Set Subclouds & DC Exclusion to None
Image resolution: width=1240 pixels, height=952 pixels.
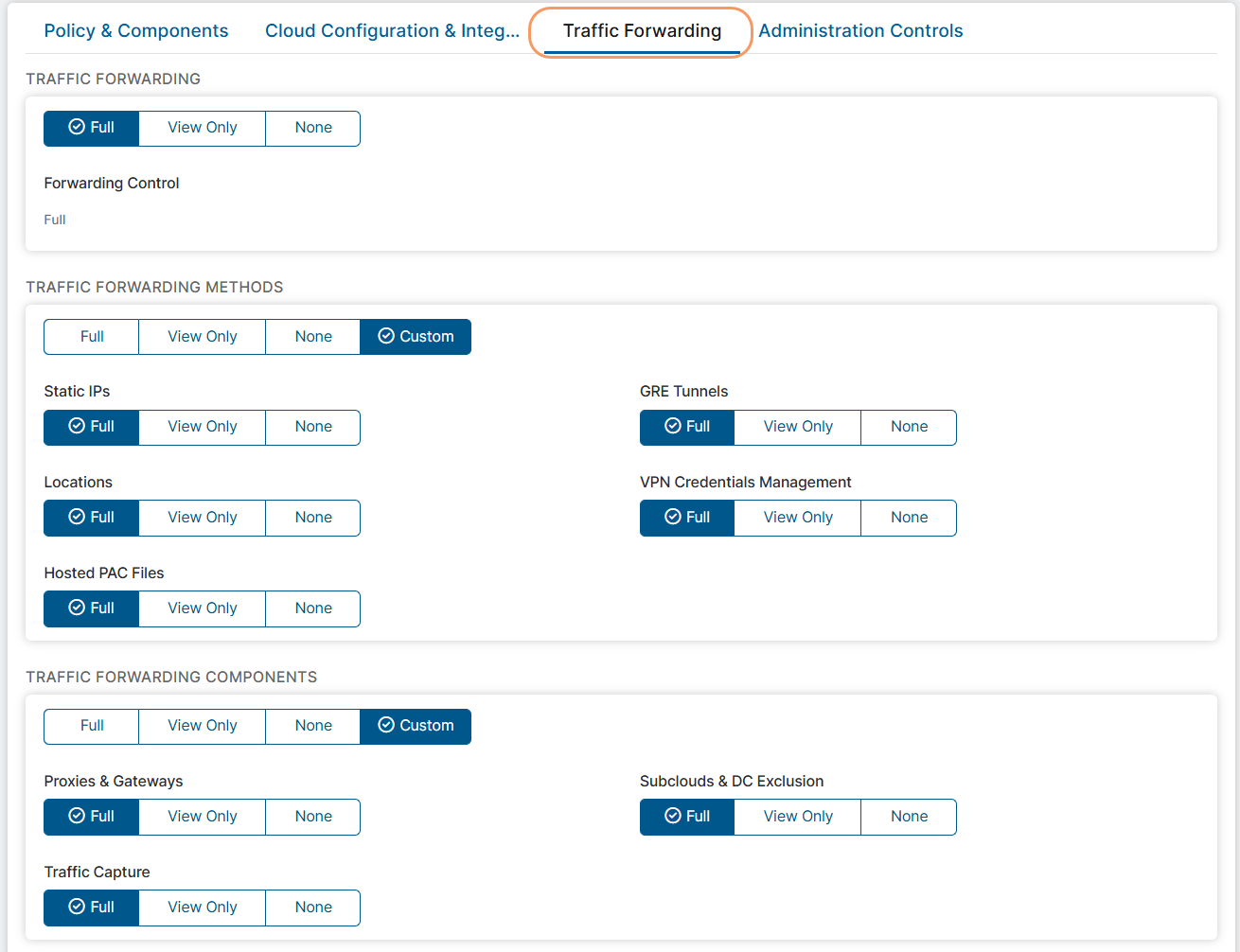tap(908, 816)
